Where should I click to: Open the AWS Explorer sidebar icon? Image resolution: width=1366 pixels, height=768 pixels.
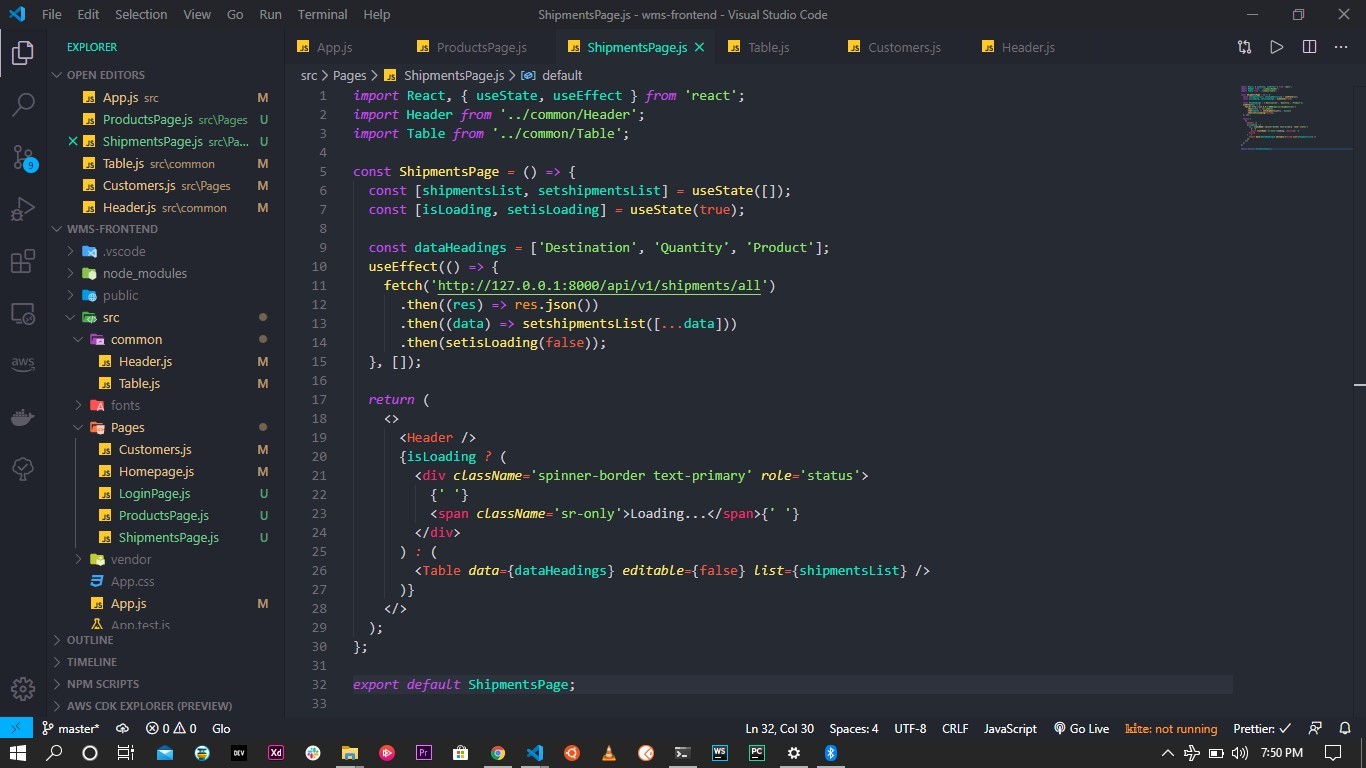coord(22,363)
